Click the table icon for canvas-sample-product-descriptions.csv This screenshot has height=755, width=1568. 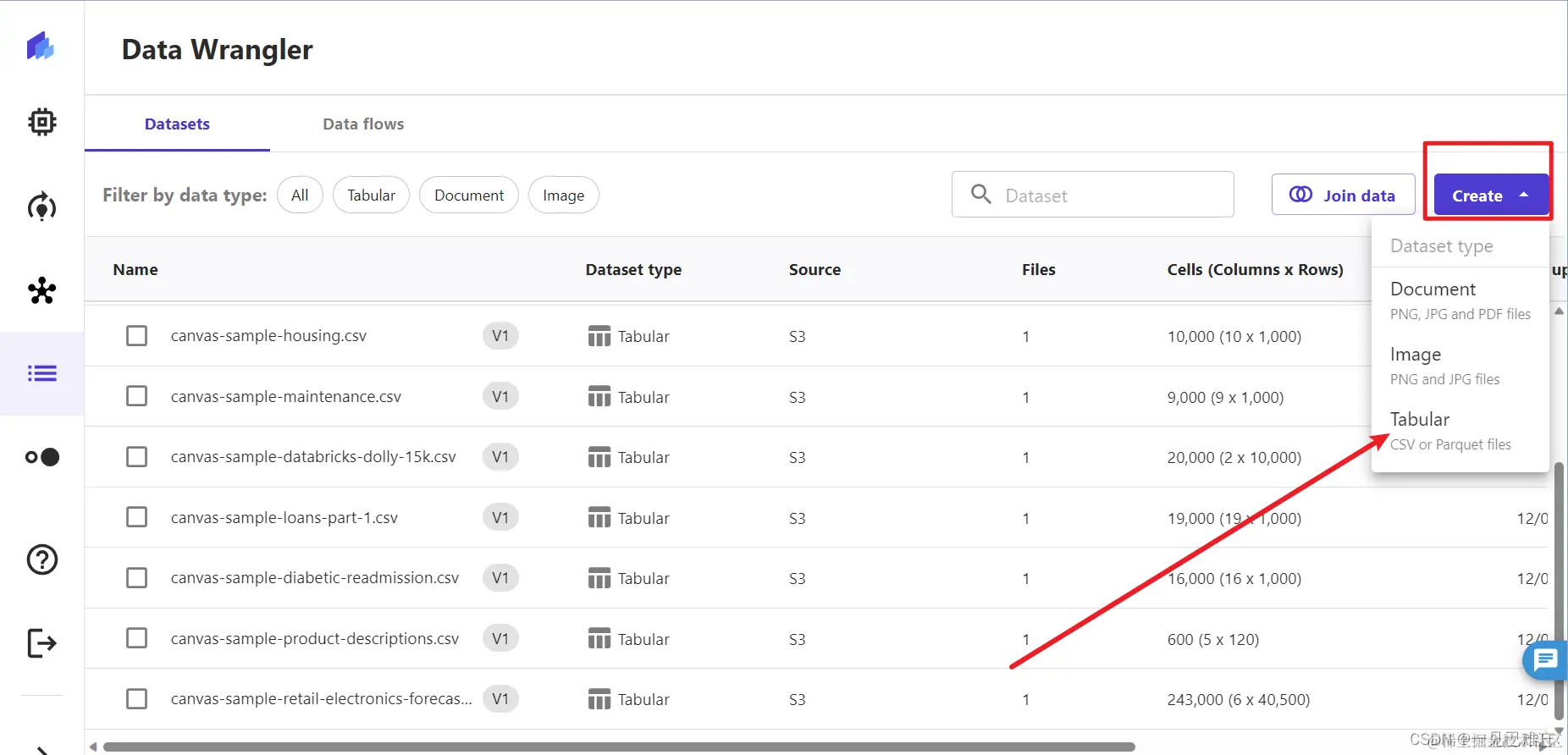(x=599, y=639)
